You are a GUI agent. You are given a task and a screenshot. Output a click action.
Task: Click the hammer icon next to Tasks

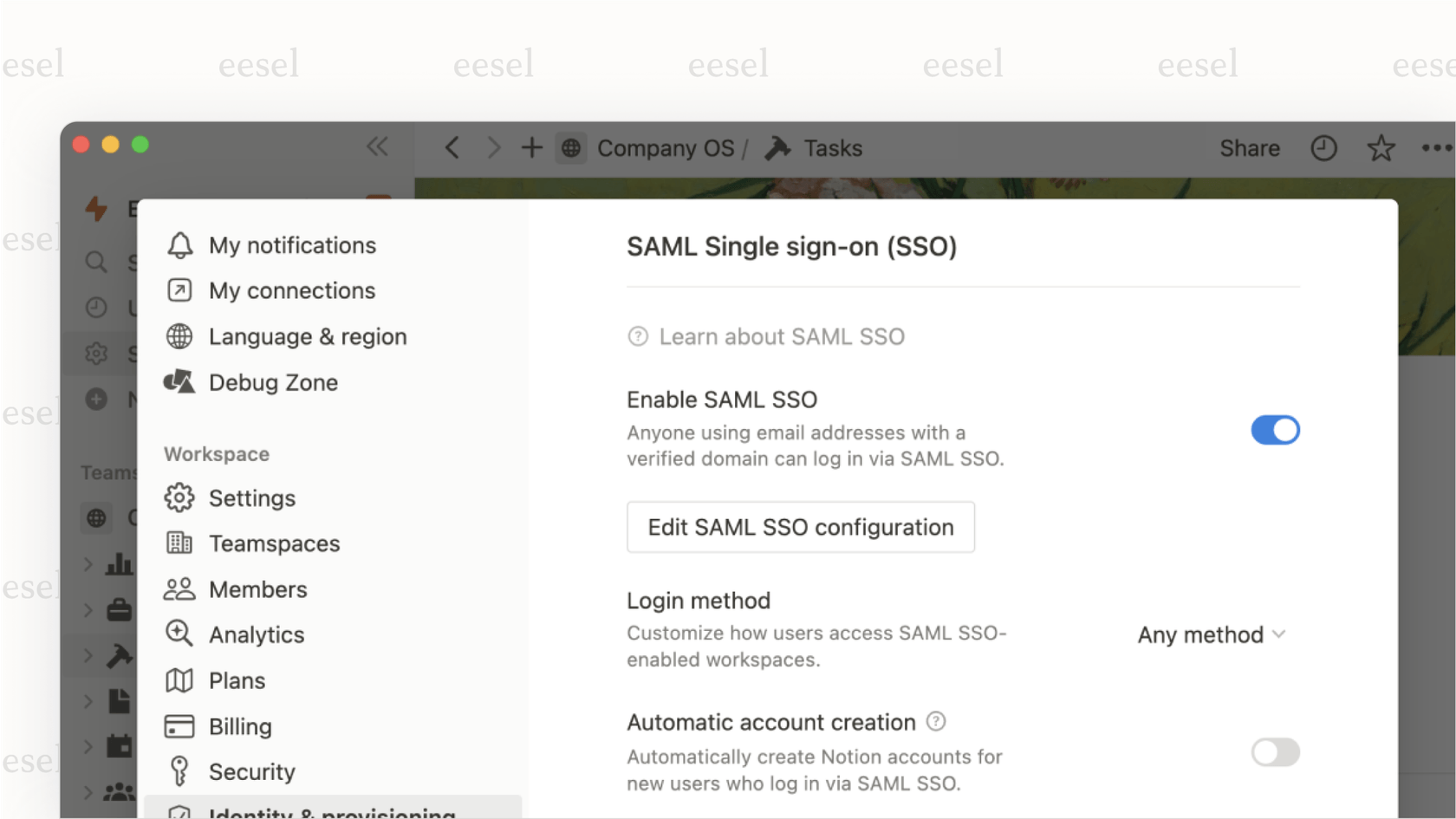click(777, 147)
